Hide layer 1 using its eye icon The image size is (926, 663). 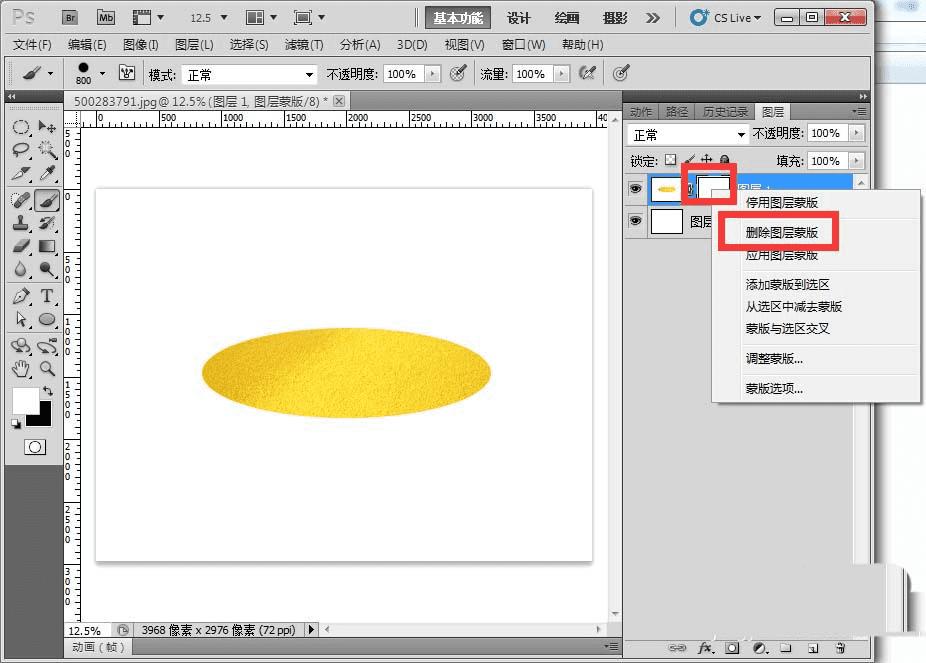pos(635,189)
